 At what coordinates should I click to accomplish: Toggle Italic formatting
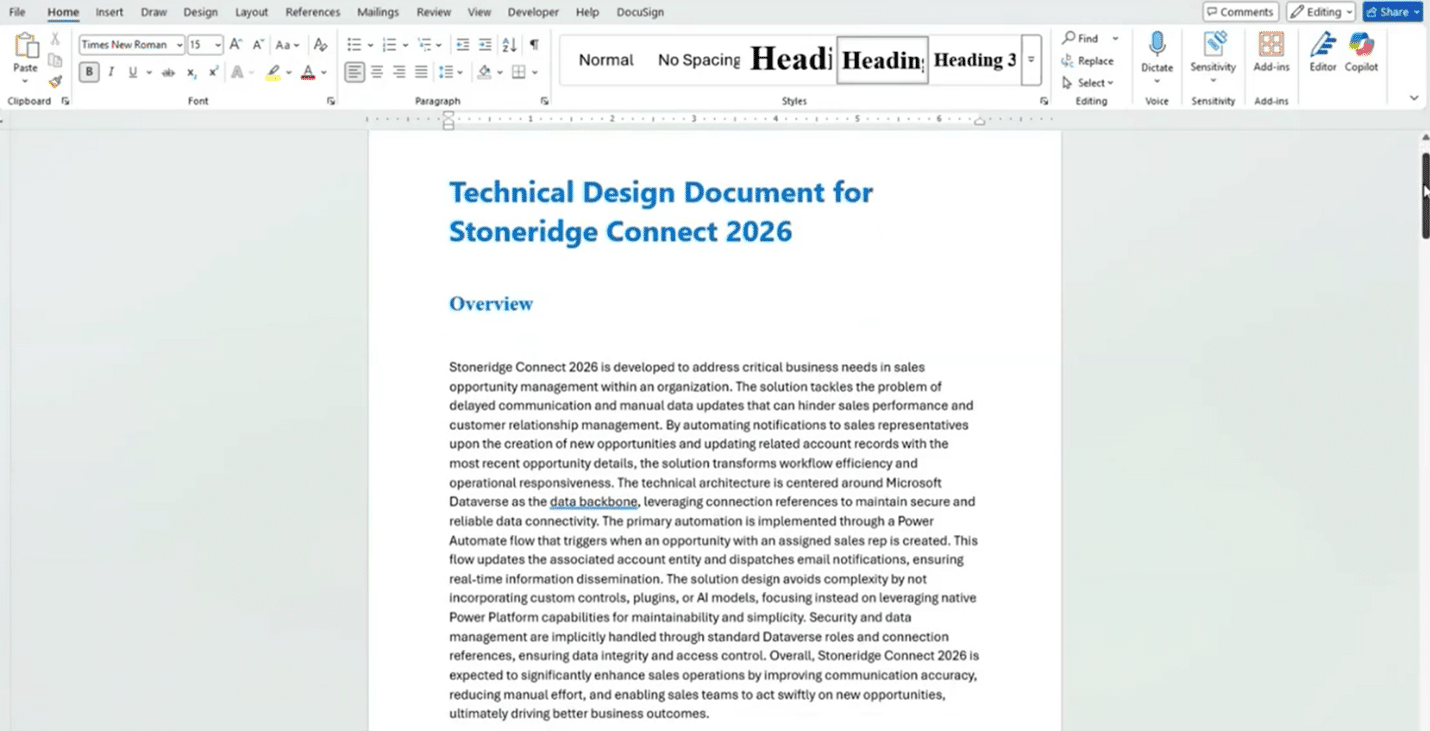111,72
